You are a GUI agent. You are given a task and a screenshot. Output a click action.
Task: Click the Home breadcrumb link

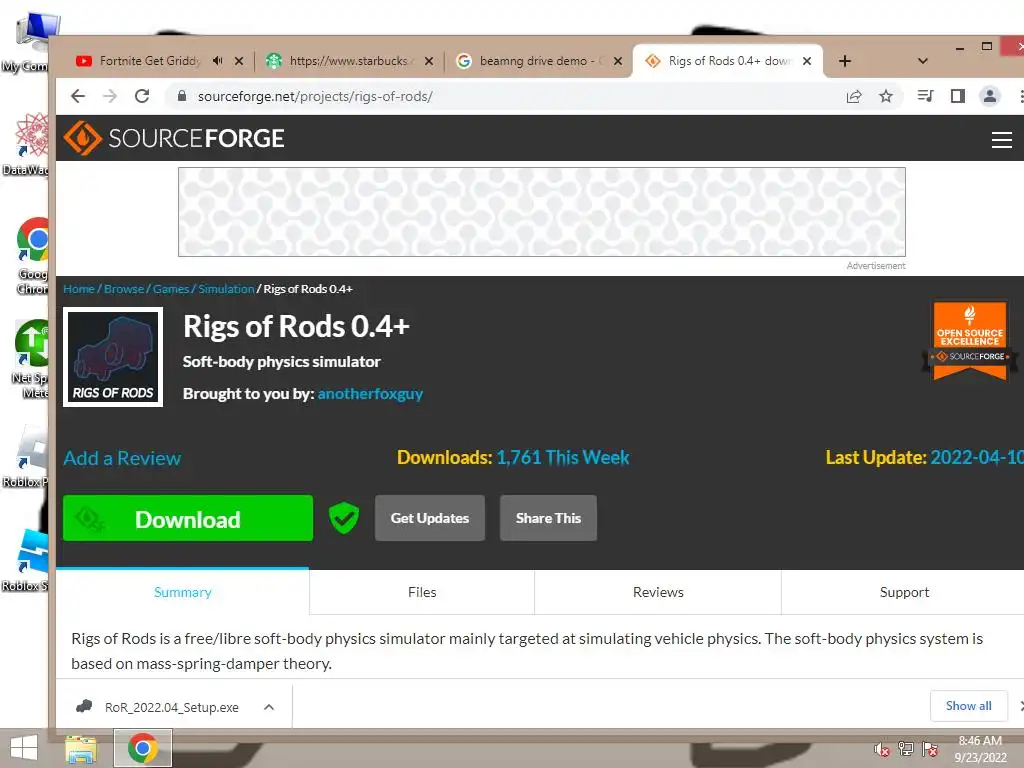pyautogui.click(x=79, y=289)
